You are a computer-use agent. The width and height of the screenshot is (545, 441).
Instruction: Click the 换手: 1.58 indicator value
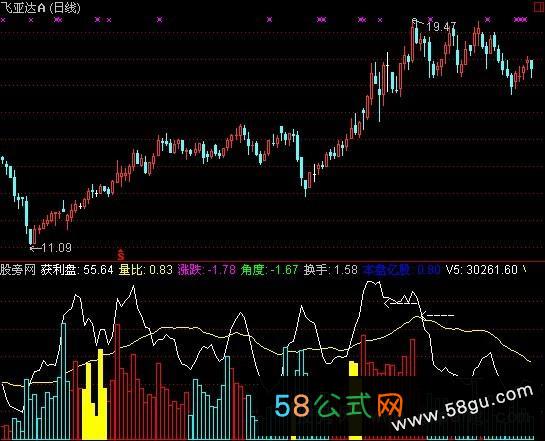pyautogui.click(x=331, y=270)
